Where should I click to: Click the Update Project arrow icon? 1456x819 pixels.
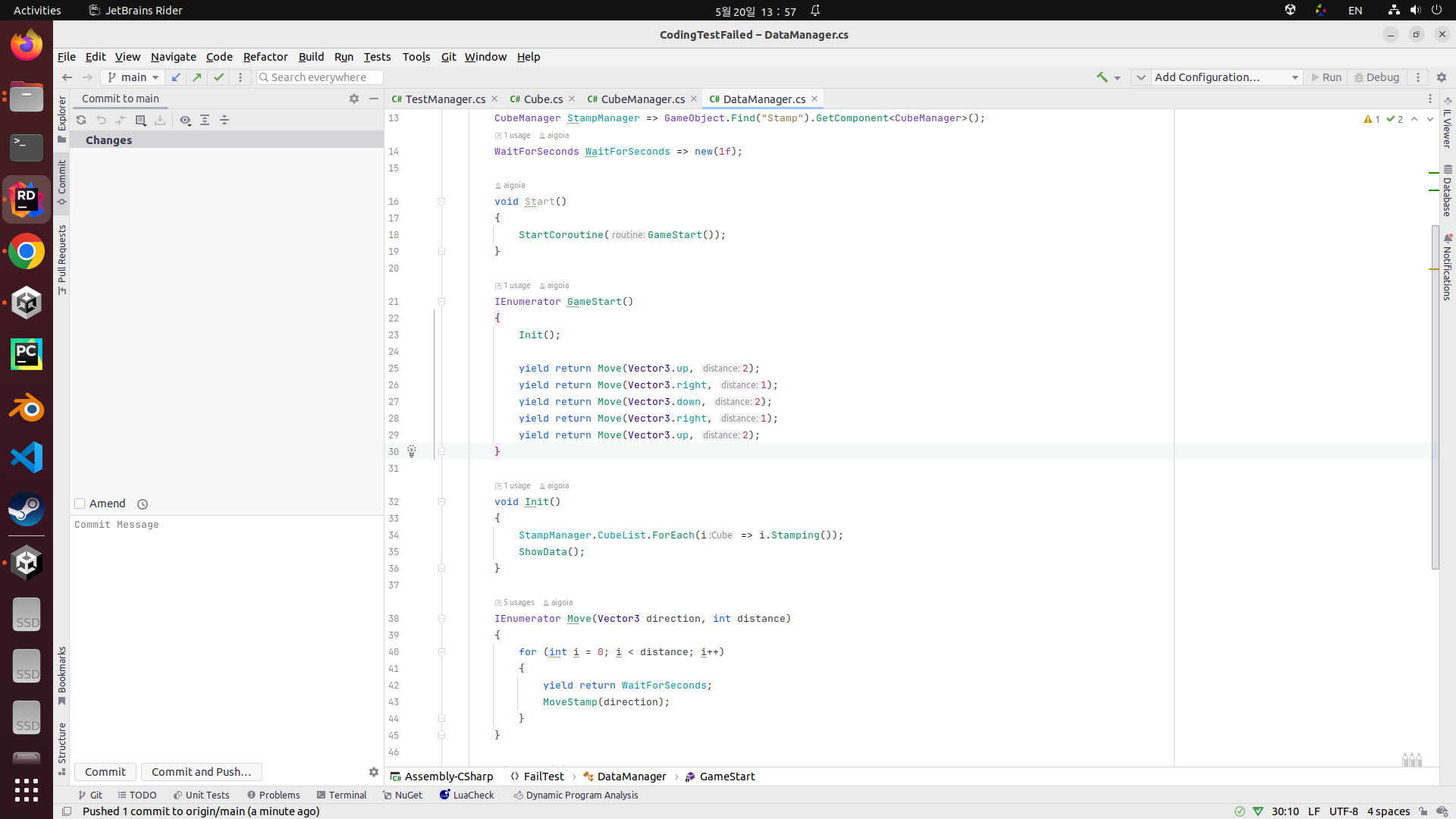tap(176, 77)
